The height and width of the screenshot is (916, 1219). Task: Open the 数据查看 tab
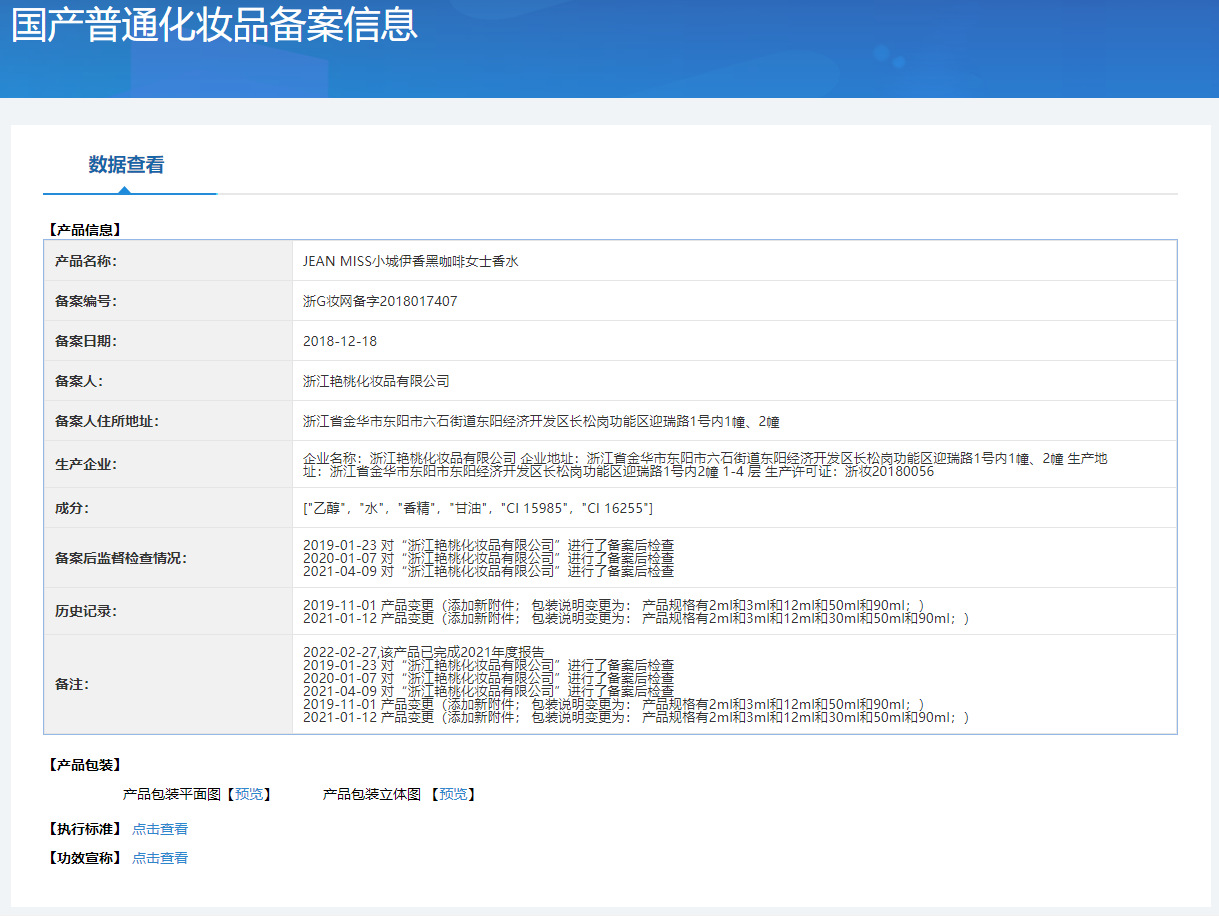point(126,165)
